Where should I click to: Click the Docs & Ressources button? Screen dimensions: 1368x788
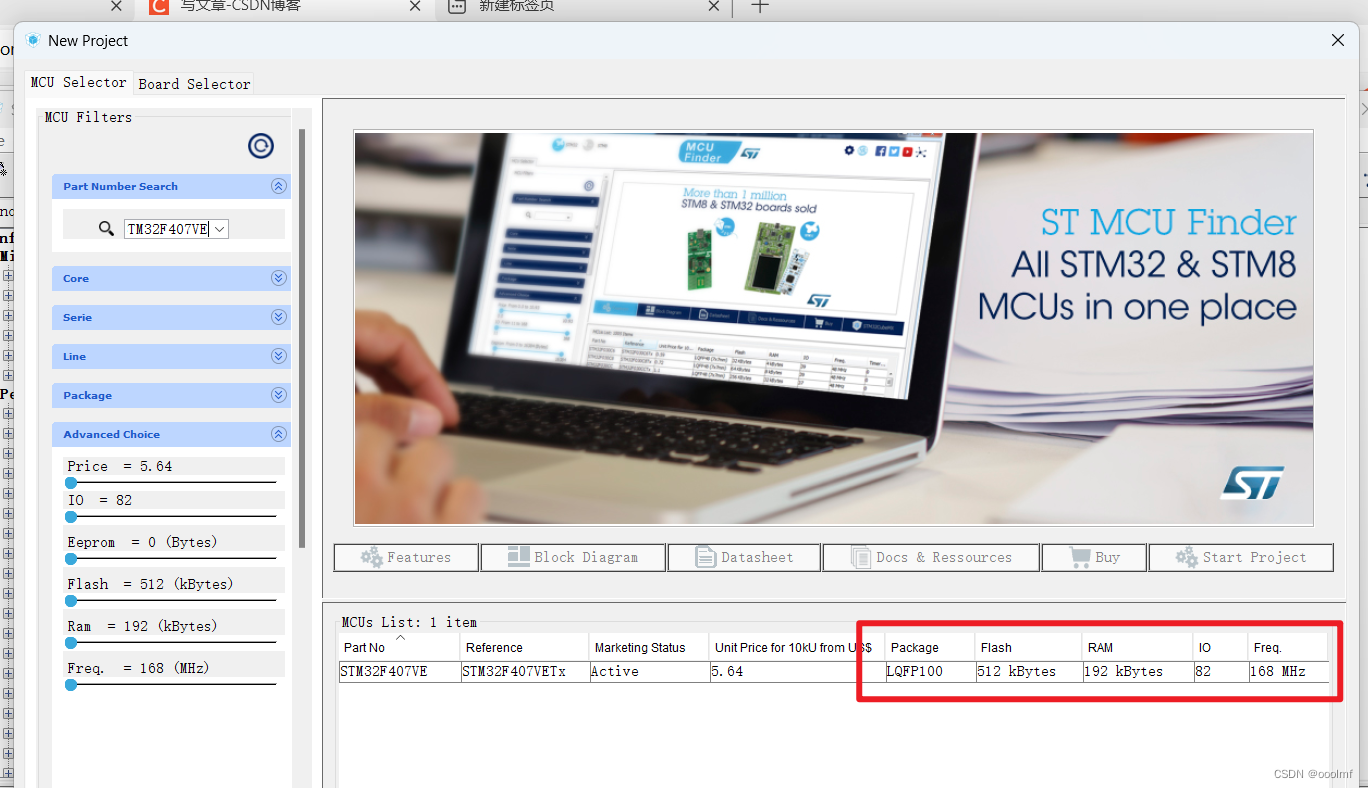click(931, 558)
